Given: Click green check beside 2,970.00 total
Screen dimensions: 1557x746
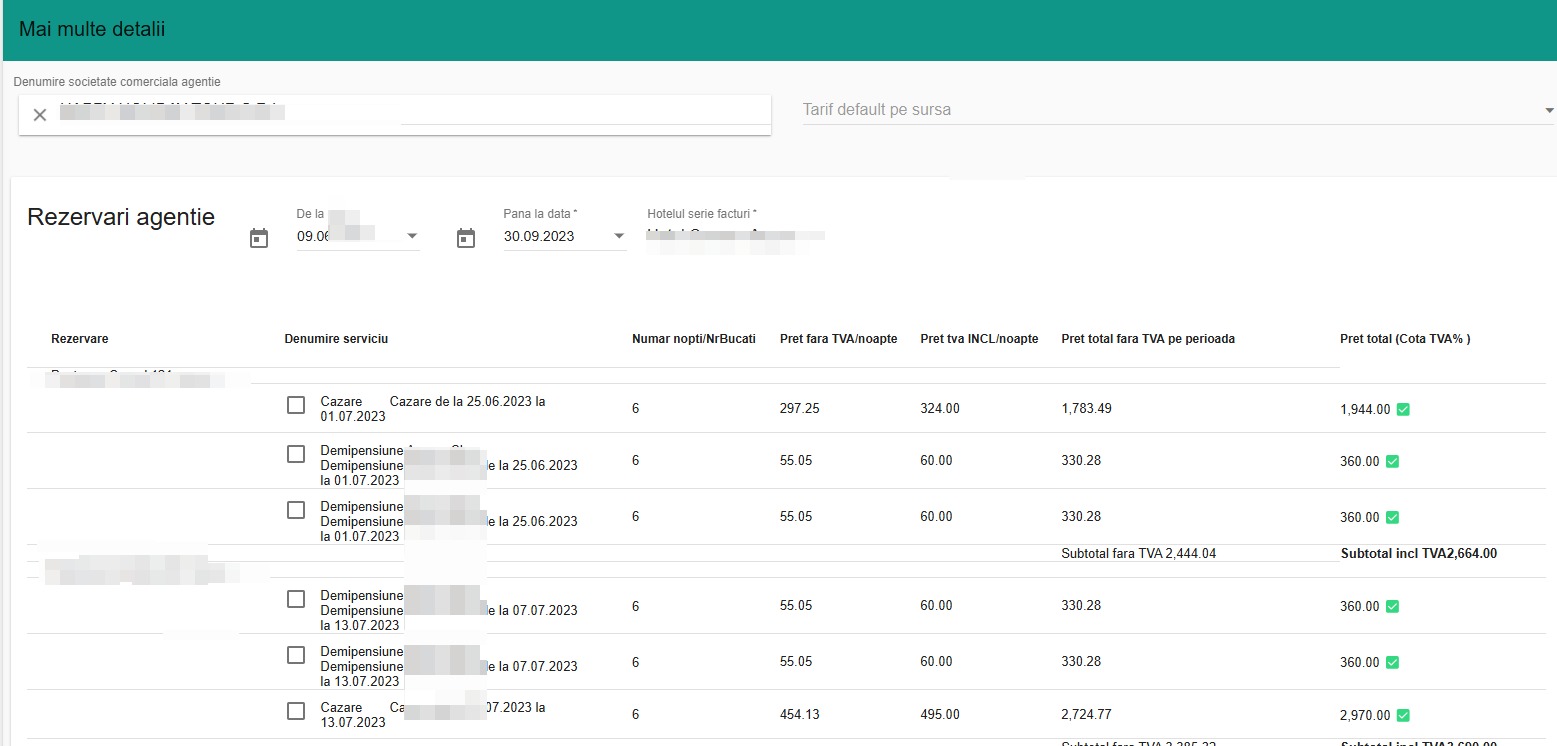Looking at the screenshot, I should click(1403, 715).
